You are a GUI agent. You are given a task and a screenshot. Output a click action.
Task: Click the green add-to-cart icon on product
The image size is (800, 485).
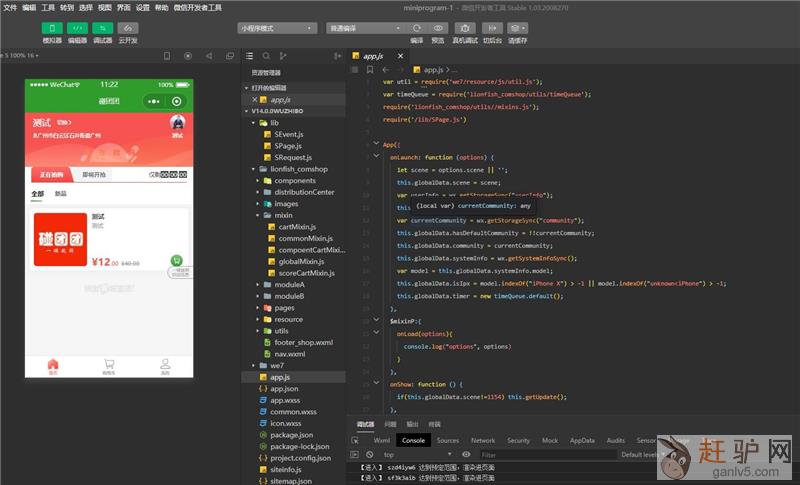(x=176, y=259)
